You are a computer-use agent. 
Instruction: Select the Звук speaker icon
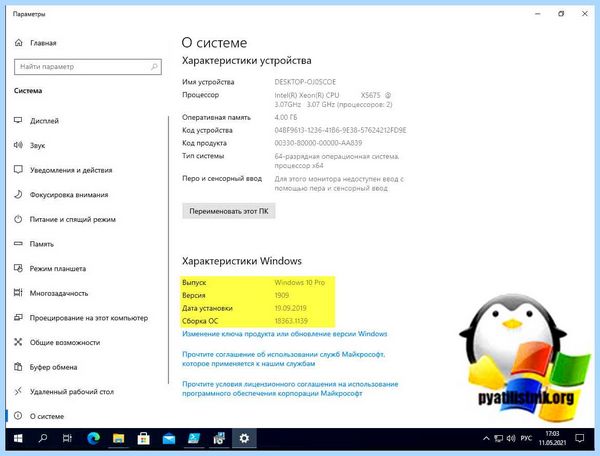point(18,145)
